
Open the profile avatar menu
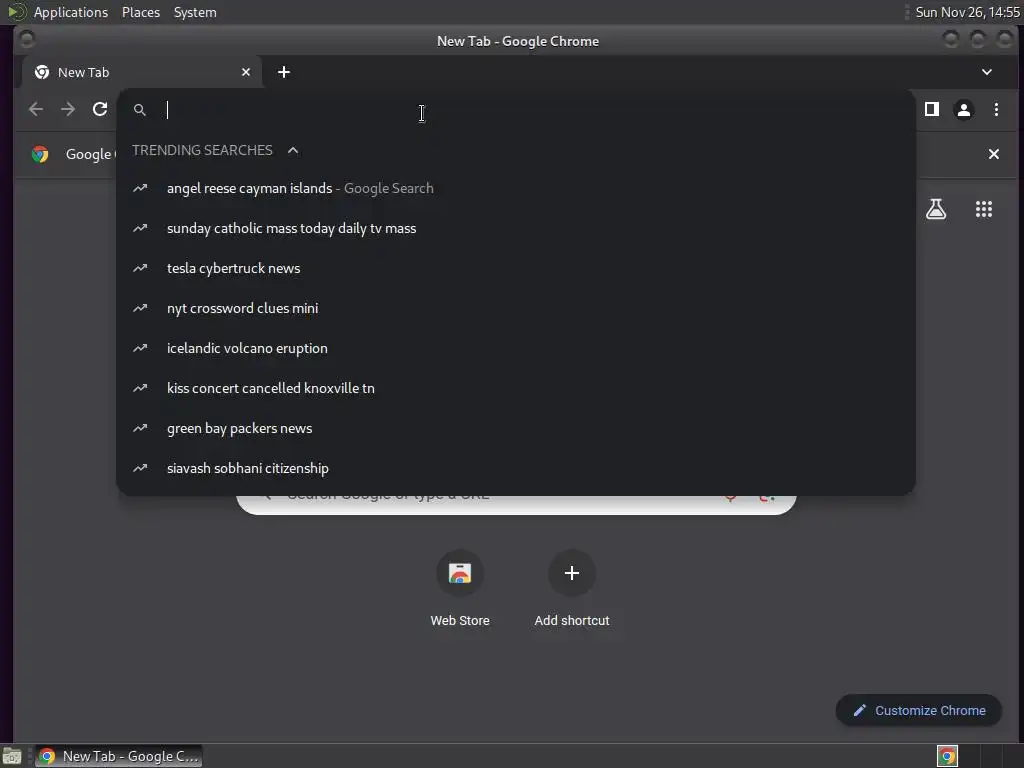pos(963,109)
